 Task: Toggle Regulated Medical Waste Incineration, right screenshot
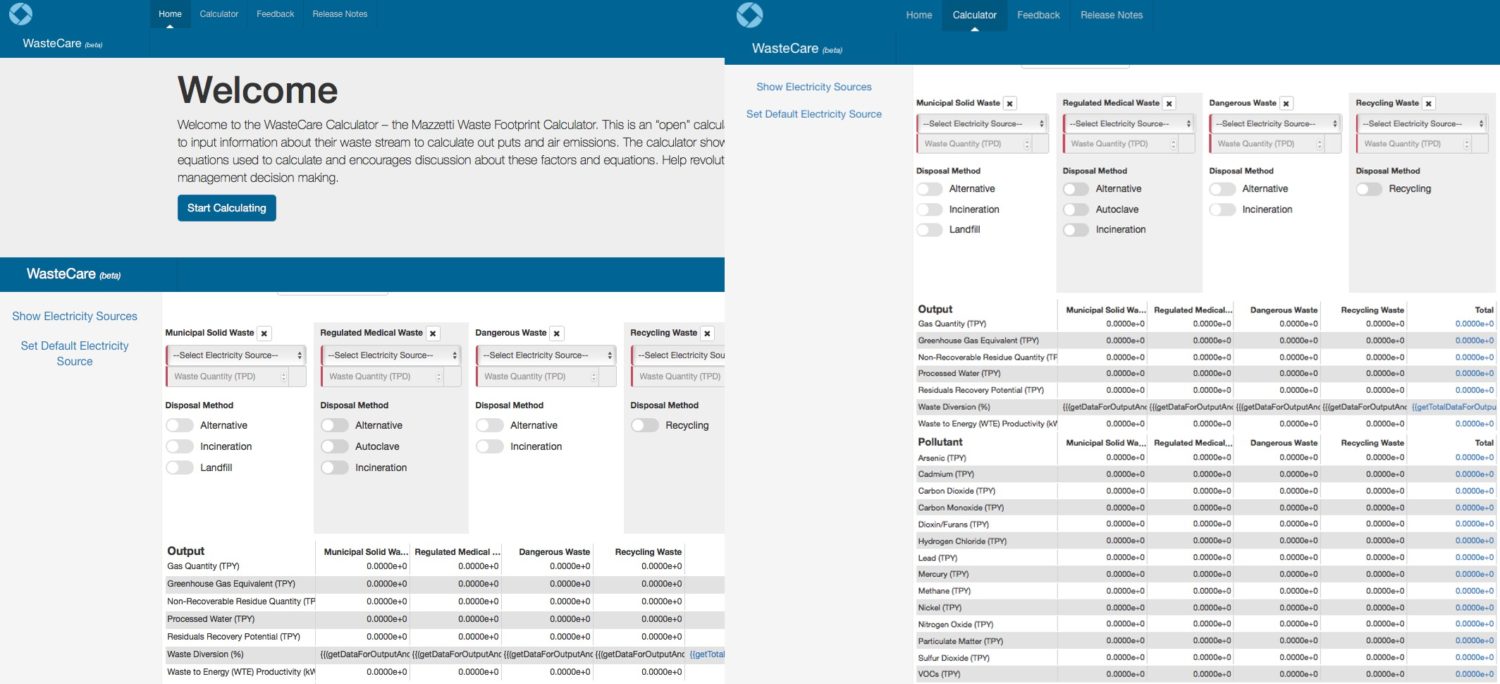click(x=1075, y=229)
